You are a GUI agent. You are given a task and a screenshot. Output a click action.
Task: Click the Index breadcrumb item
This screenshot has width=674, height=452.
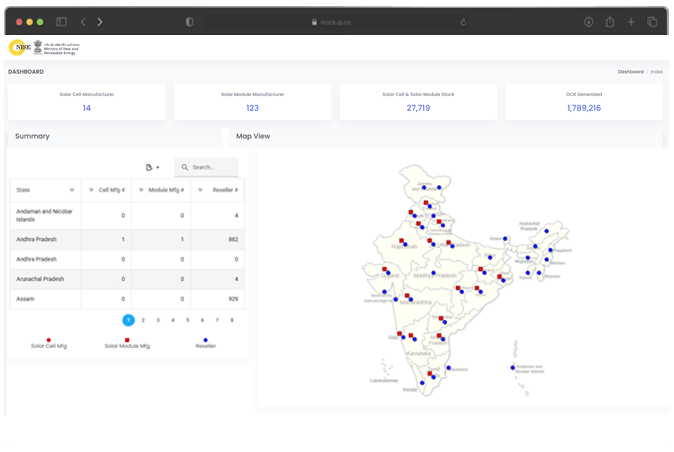click(656, 72)
